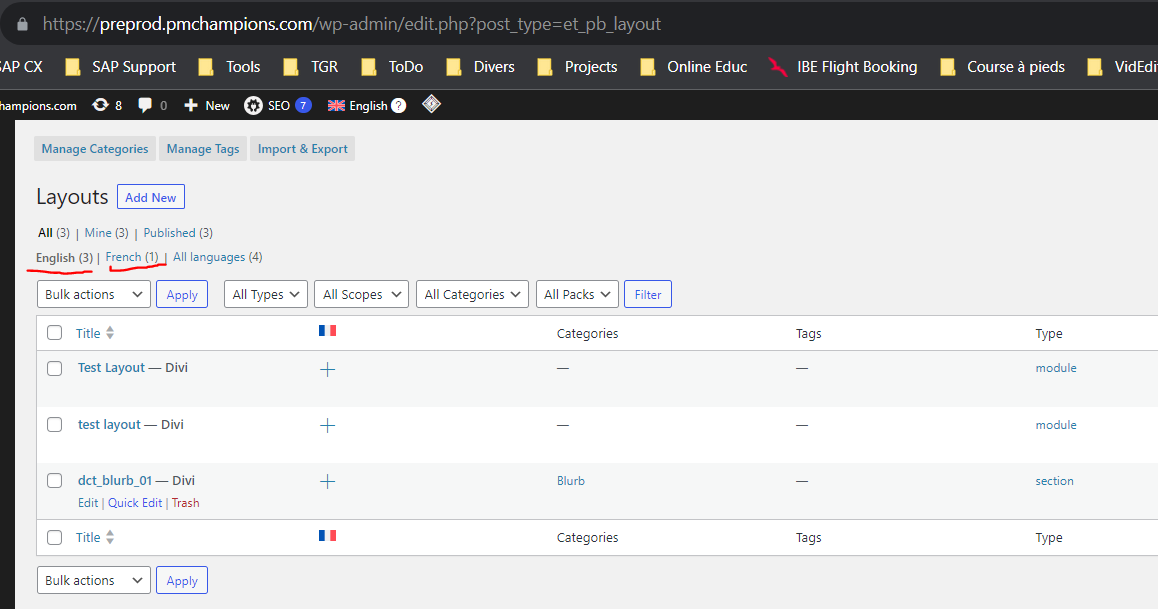Tick checkbox for lowercase test layout row

pos(55,424)
